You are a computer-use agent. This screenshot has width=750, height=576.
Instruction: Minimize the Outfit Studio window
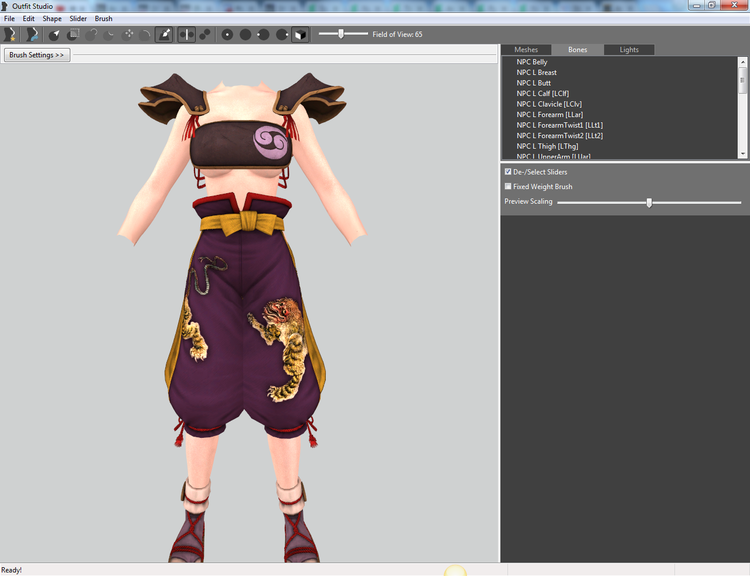(696, 5)
